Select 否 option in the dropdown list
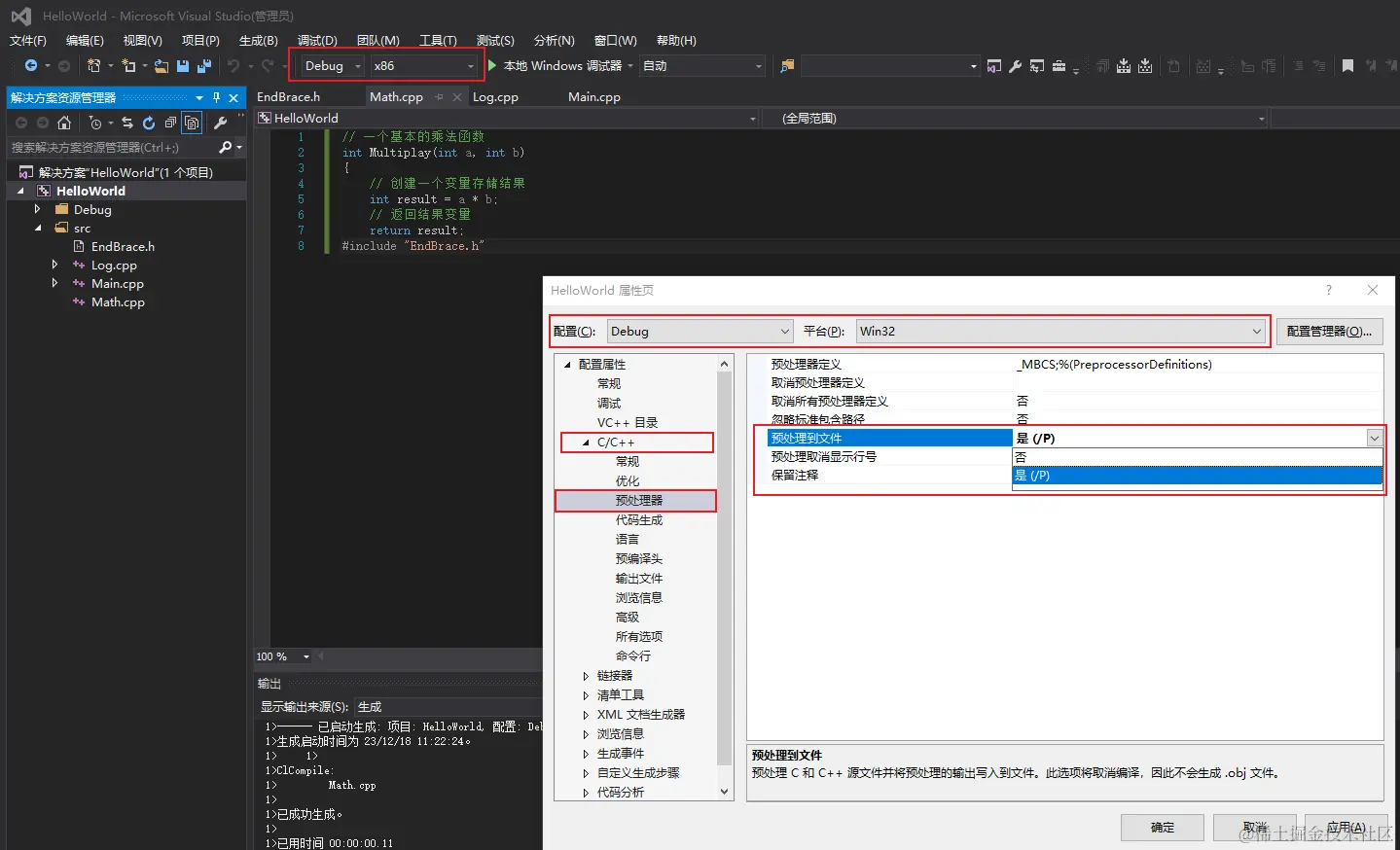 click(1198, 457)
